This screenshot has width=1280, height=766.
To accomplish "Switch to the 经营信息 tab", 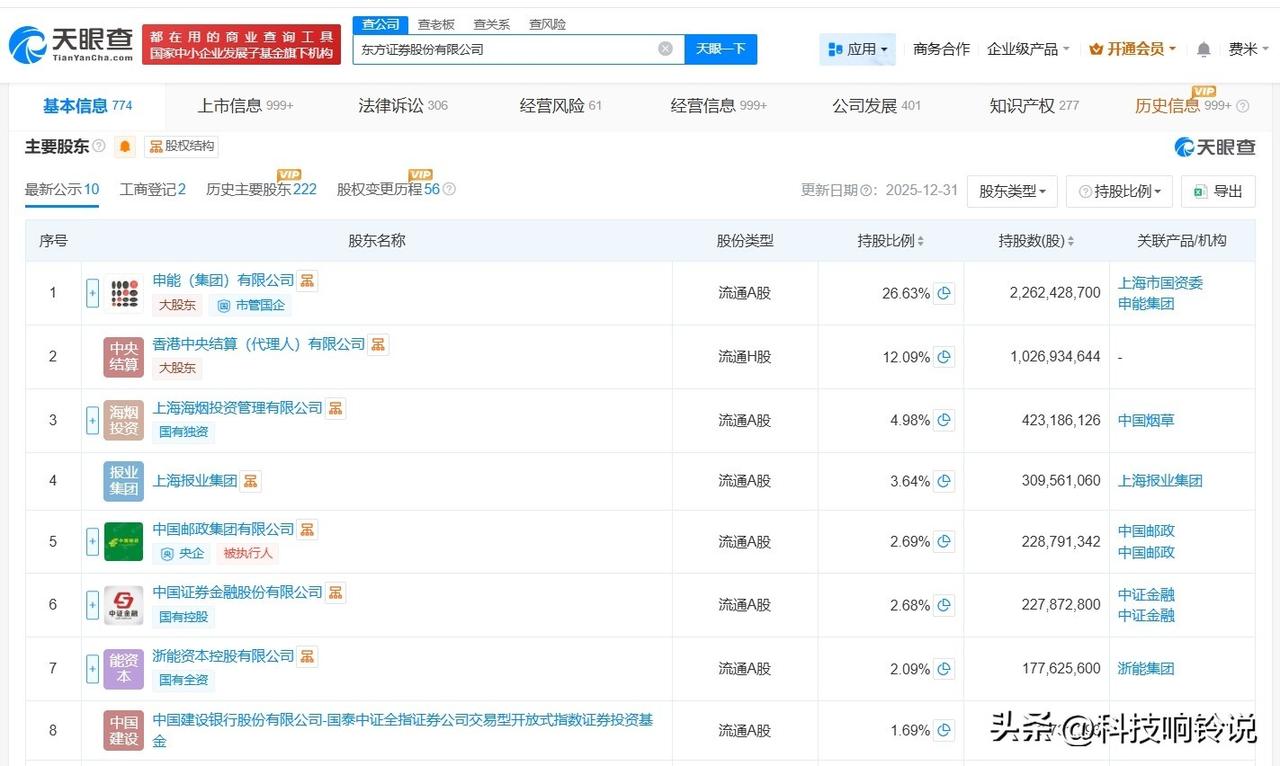I will click(x=718, y=106).
